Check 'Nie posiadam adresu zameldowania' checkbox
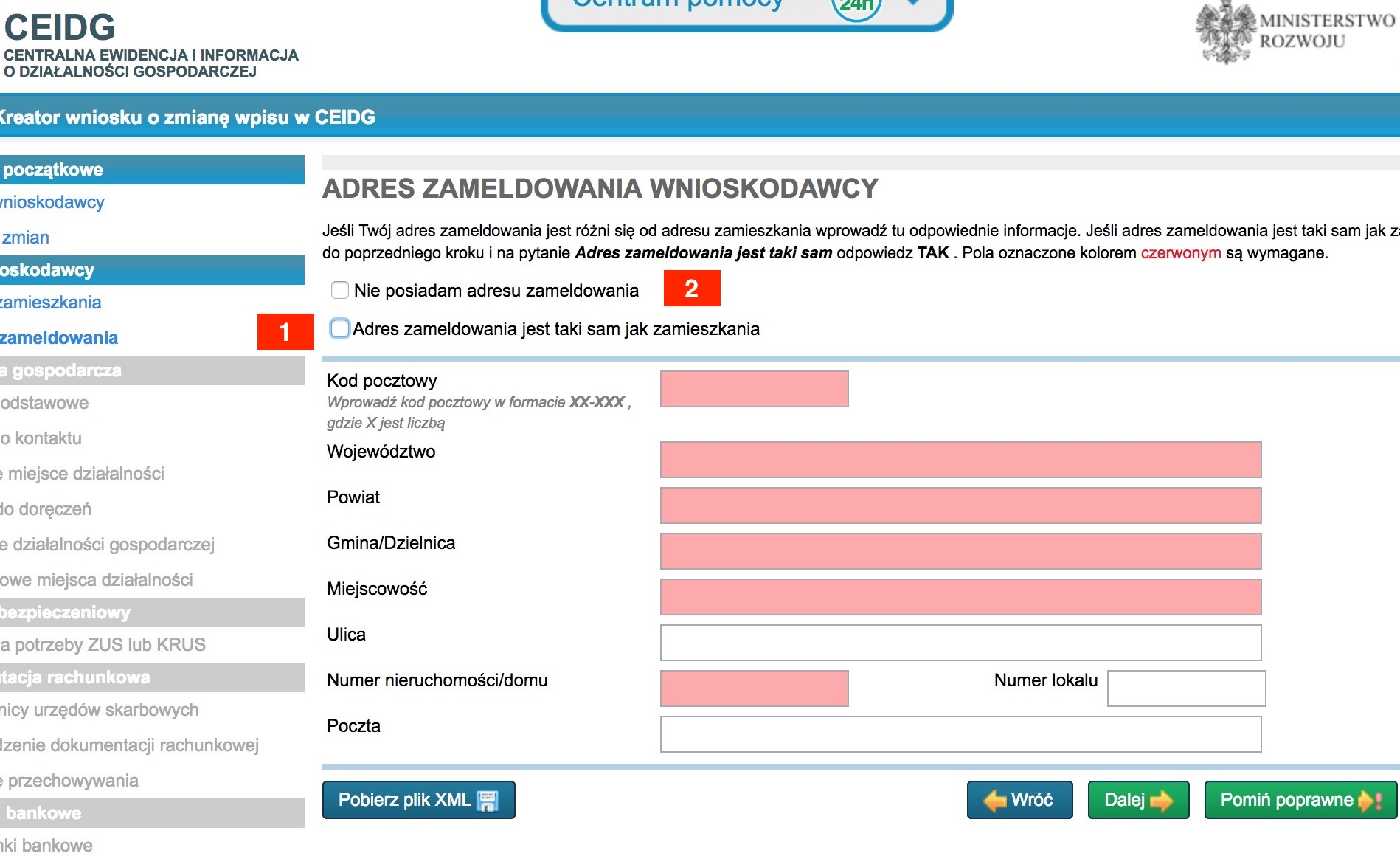This screenshot has width=1400, height=856. pyautogui.click(x=340, y=291)
